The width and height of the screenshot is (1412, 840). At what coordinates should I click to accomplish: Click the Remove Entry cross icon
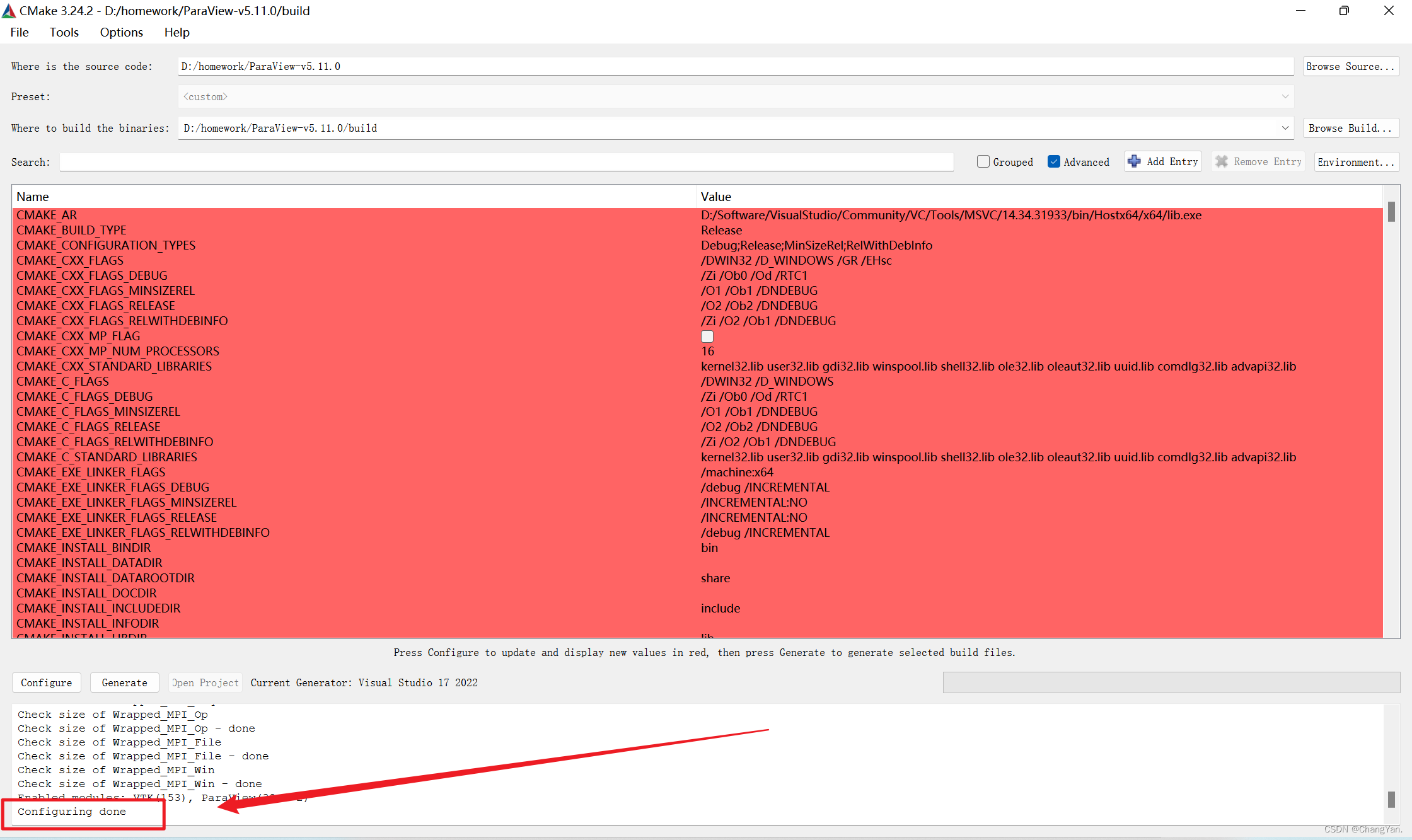coord(1222,161)
